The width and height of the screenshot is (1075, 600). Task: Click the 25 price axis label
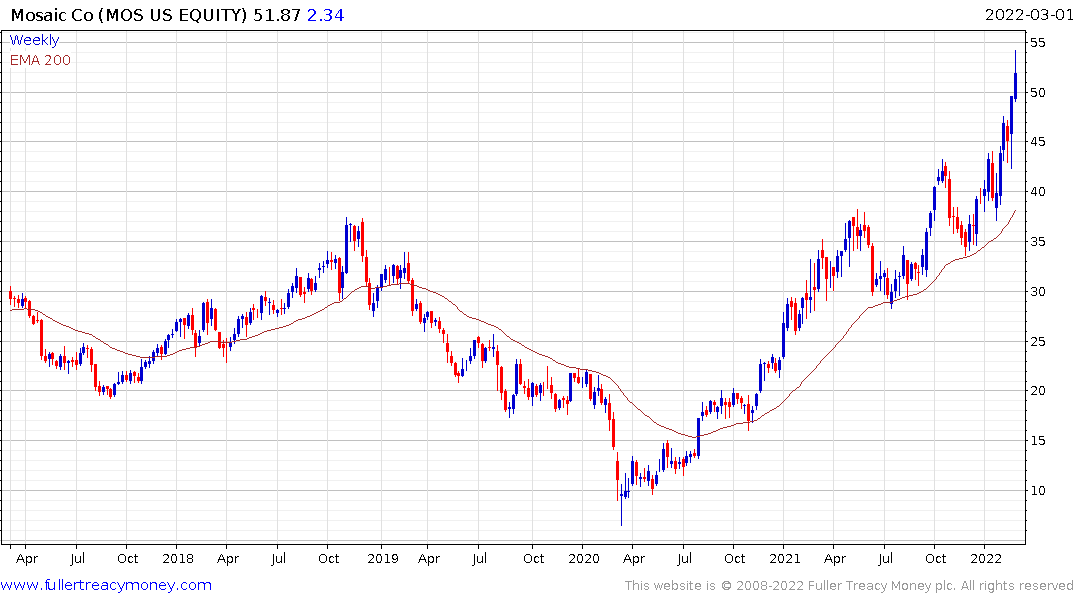[x=1037, y=341]
